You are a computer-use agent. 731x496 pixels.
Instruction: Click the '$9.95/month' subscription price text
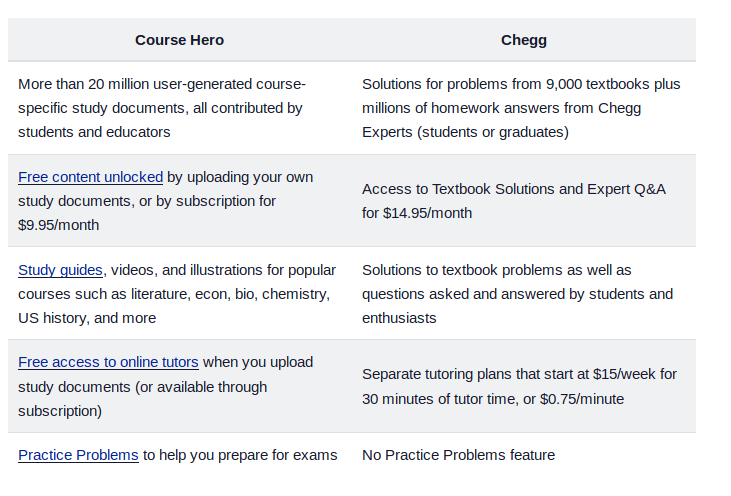[x=59, y=225]
